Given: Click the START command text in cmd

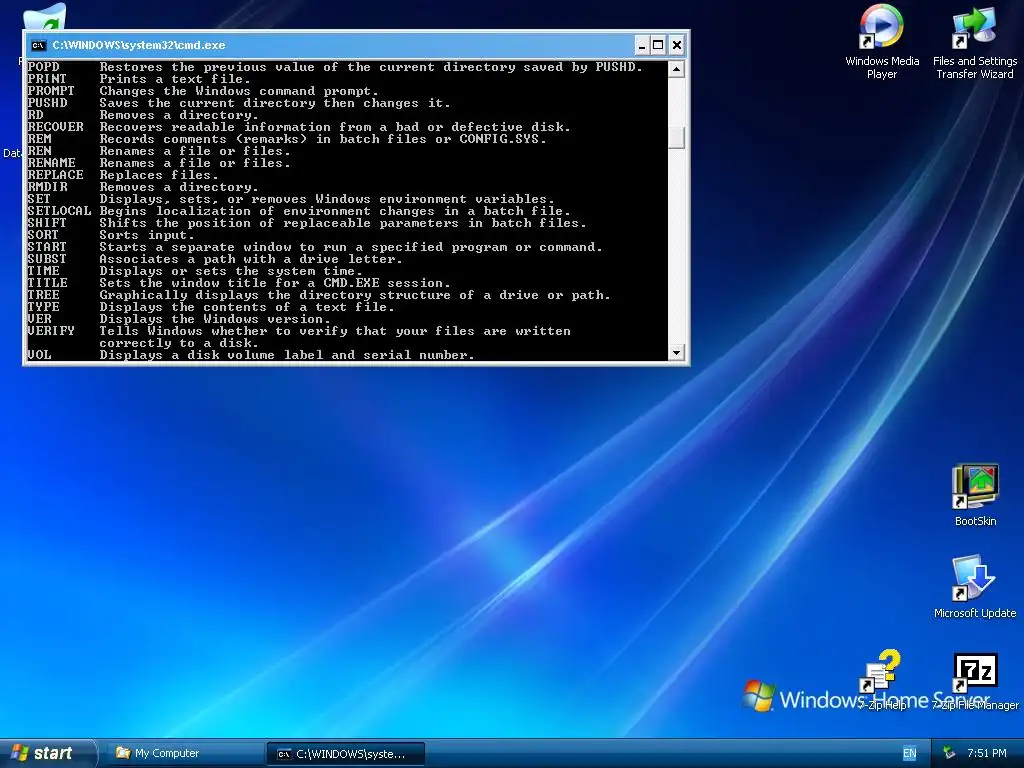Looking at the screenshot, I should point(47,247).
